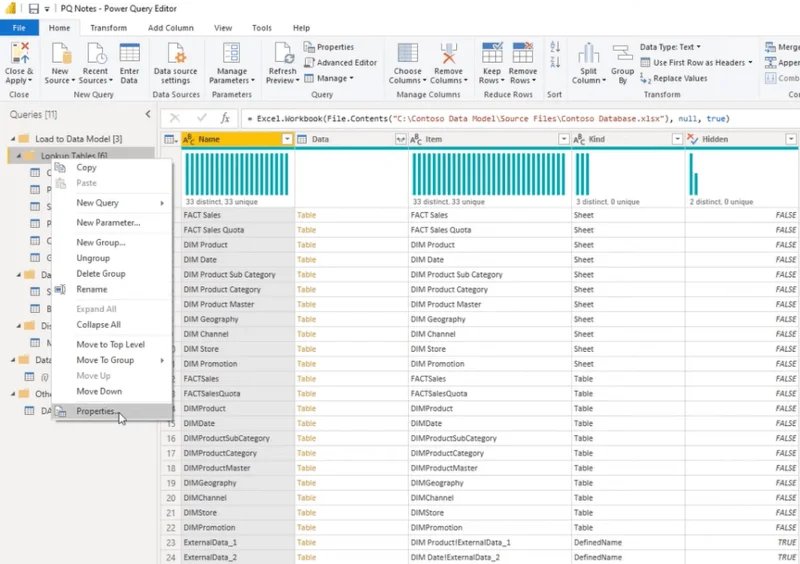Open the File tab
Image resolution: width=800 pixels, height=564 pixels.
19,28
